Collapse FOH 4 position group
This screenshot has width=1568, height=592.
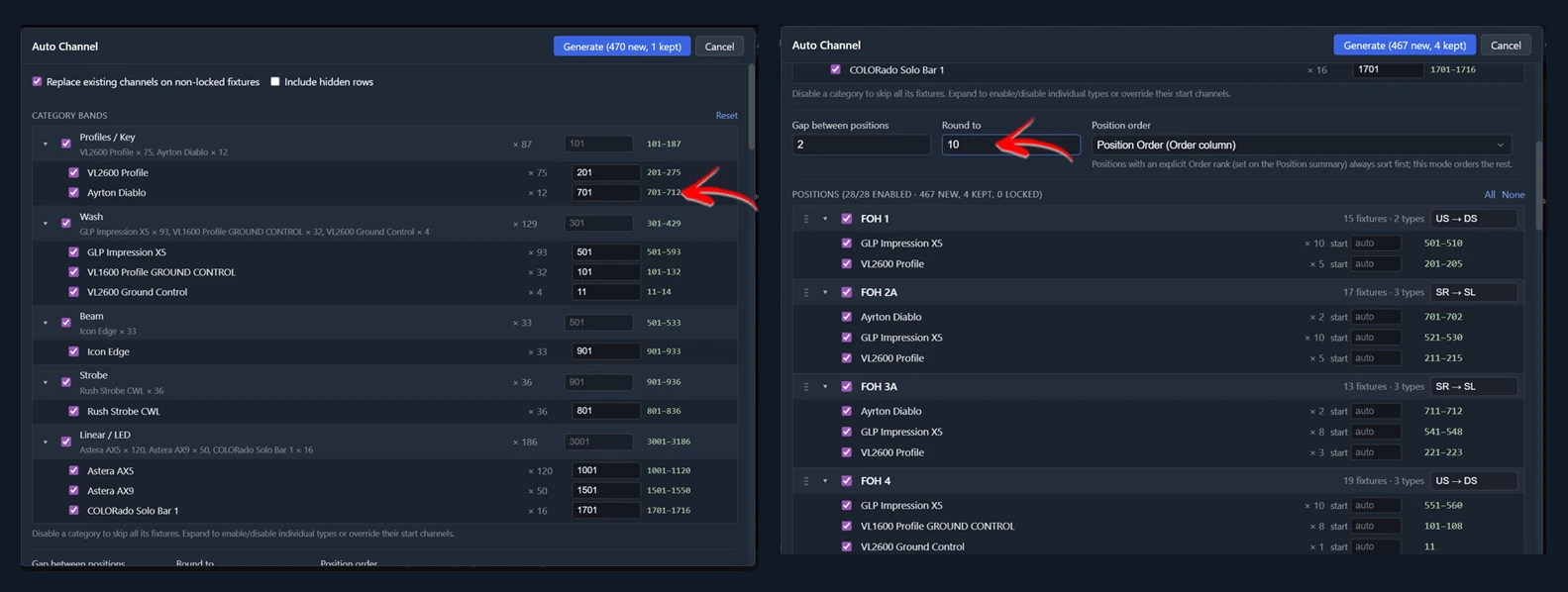(x=825, y=481)
